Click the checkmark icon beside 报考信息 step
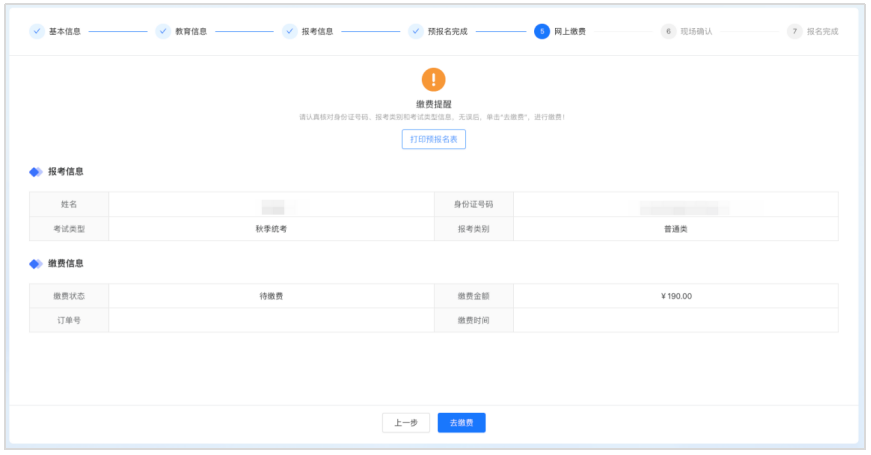This screenshot has height=455, width=871. (289, 31)
